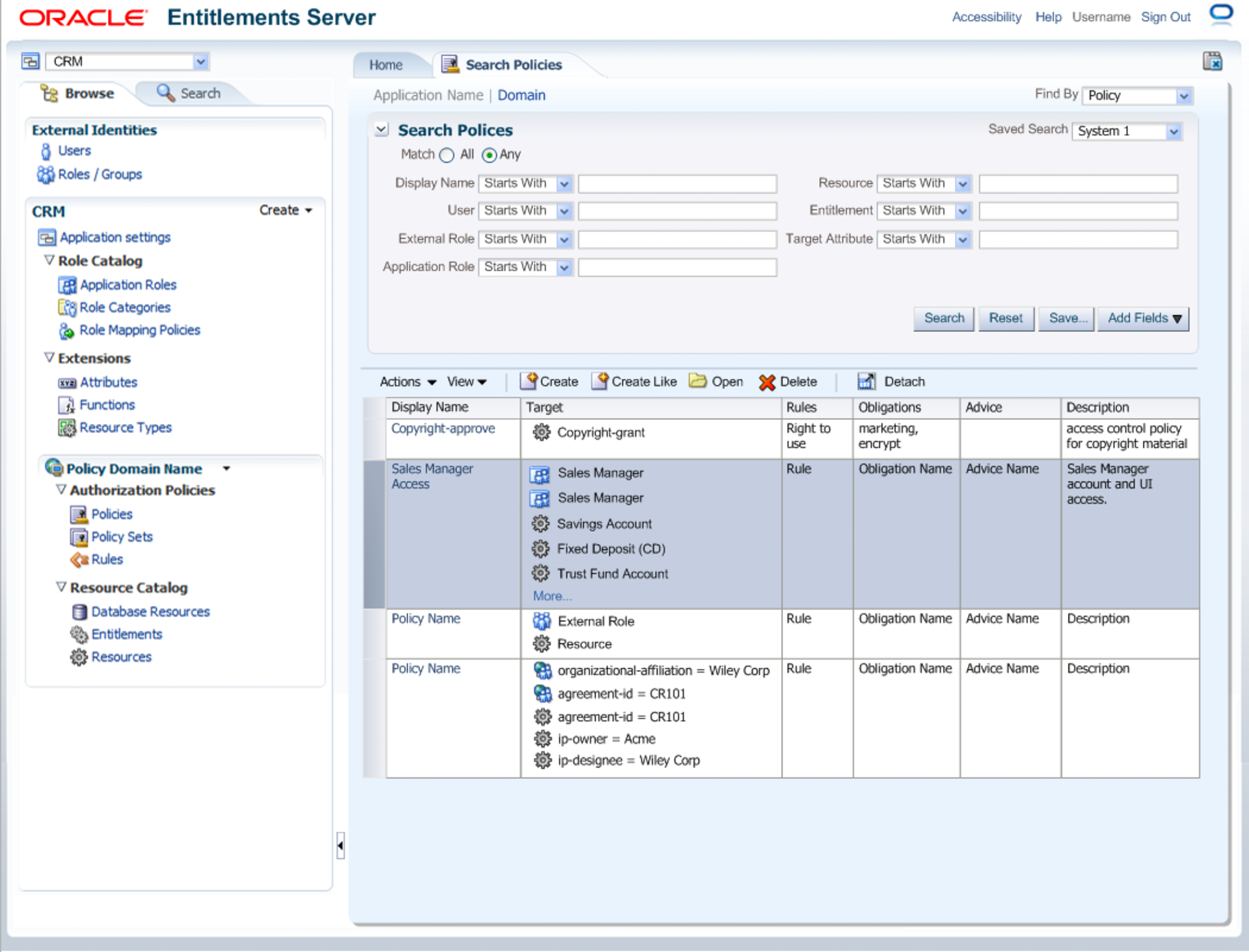Viewport: 1249px width, 952px height.
Task: Open the Copyright-approve policy link
Action: [x=443, y=429]
